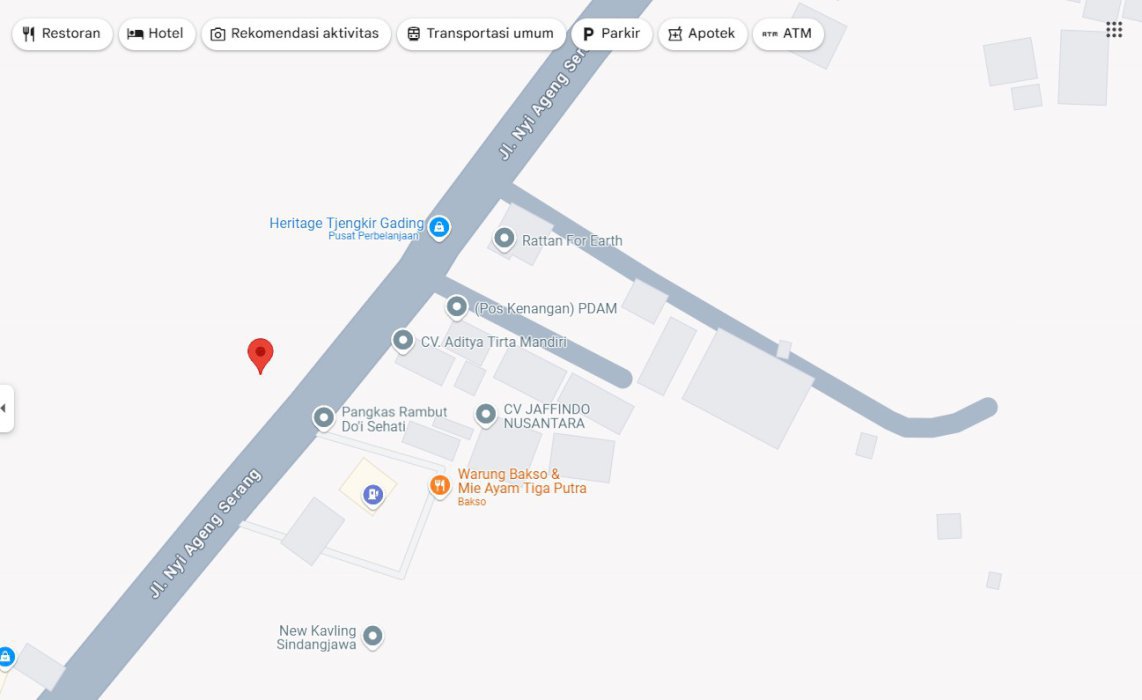The width and height of the screenshot is (1142, 700).
Task: Expand the collapsed side panel arrow
Action: pos(6,409)
